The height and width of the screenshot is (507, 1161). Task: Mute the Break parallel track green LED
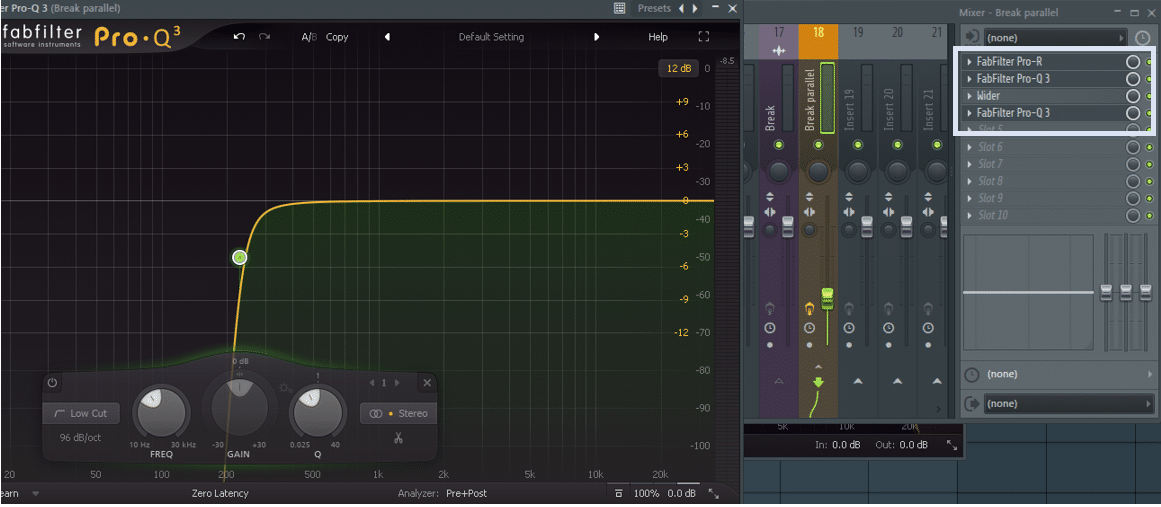pyautogui.click(x=817, y=144)
